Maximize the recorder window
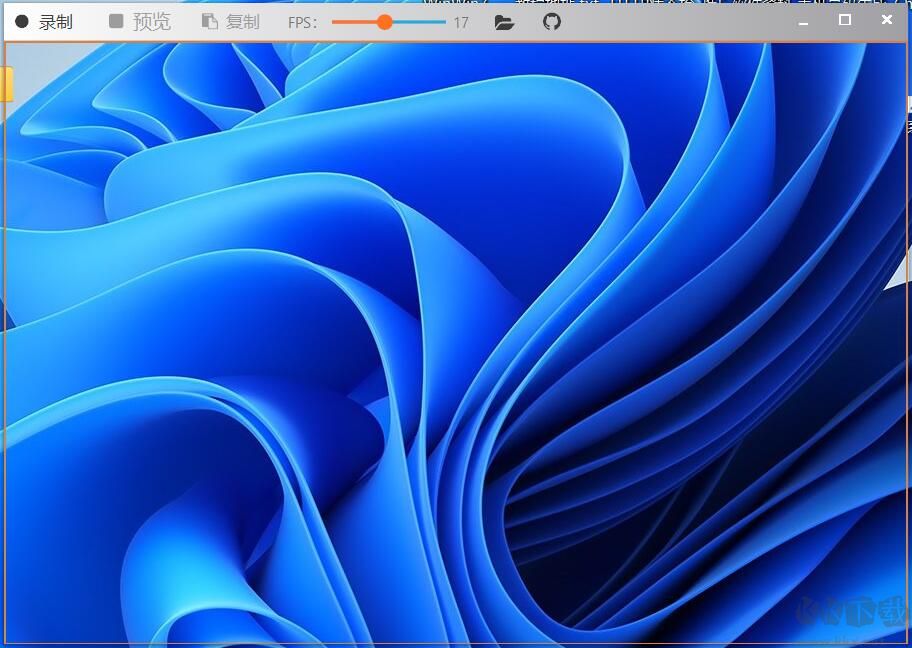912x648 pixels. click(x=845, y=20)
